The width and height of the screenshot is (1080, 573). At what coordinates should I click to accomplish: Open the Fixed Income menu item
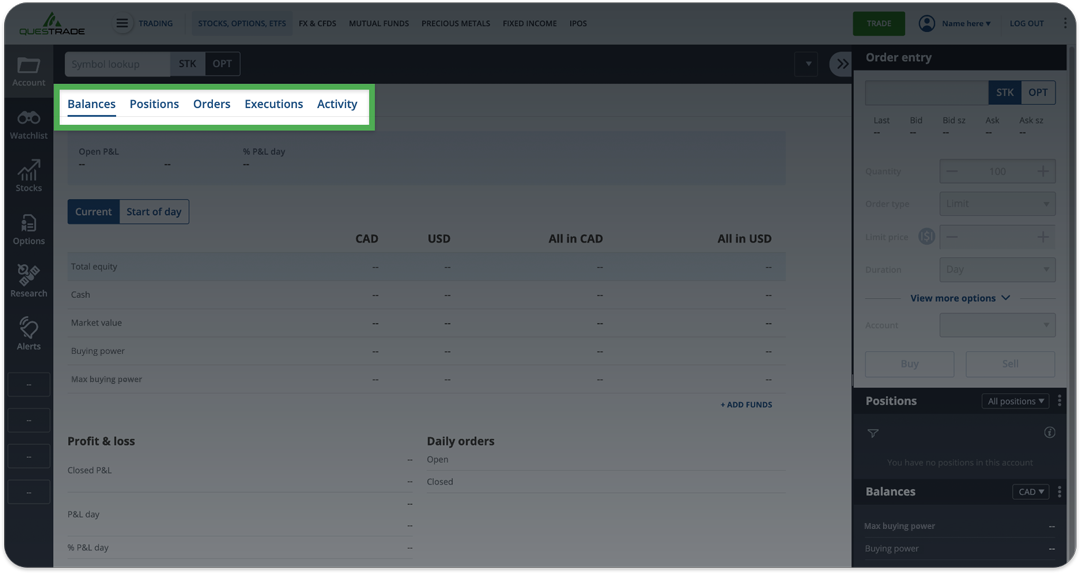[x=530, y=23]
